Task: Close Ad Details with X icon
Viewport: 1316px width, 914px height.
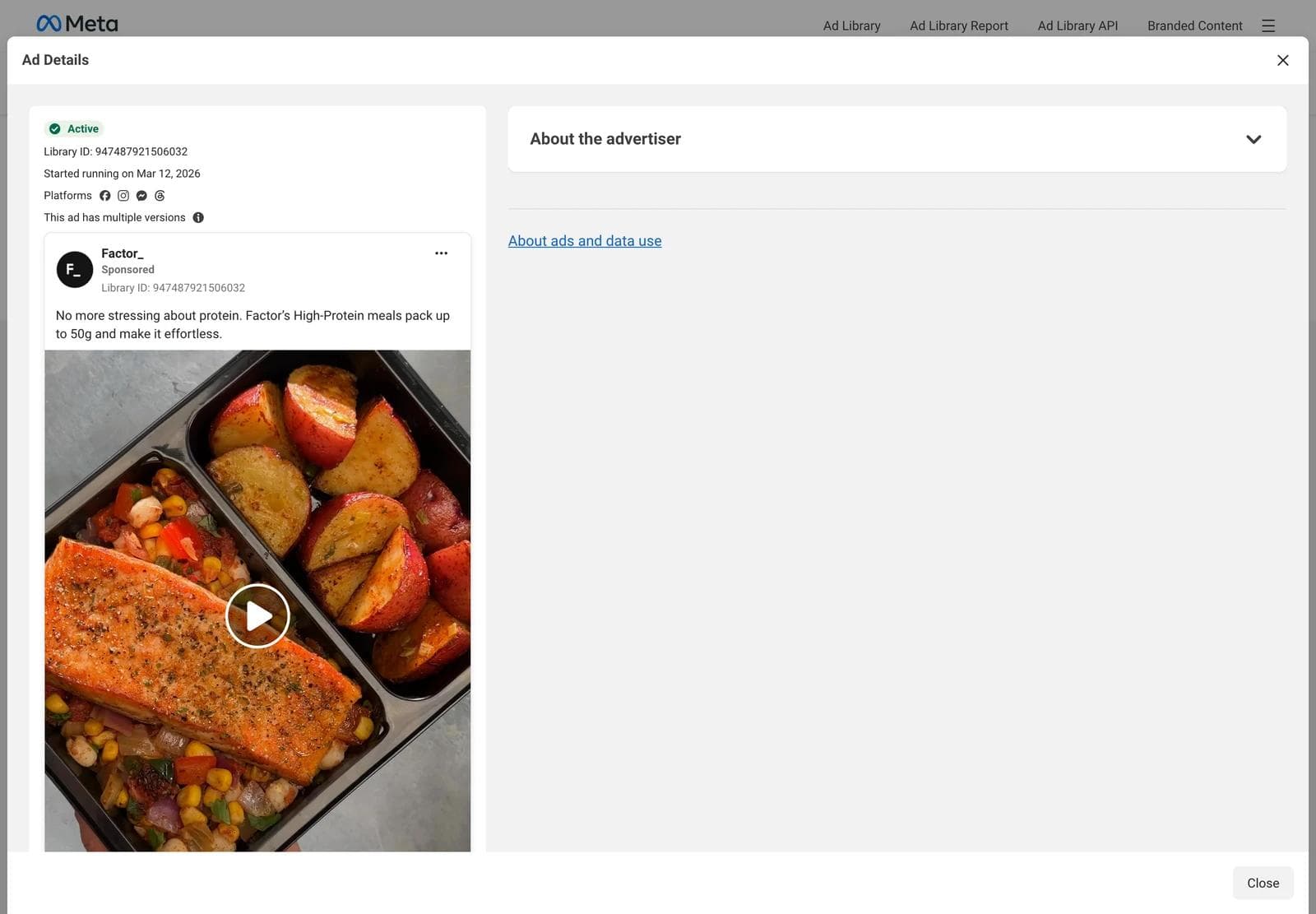Action: point(1282,60)
